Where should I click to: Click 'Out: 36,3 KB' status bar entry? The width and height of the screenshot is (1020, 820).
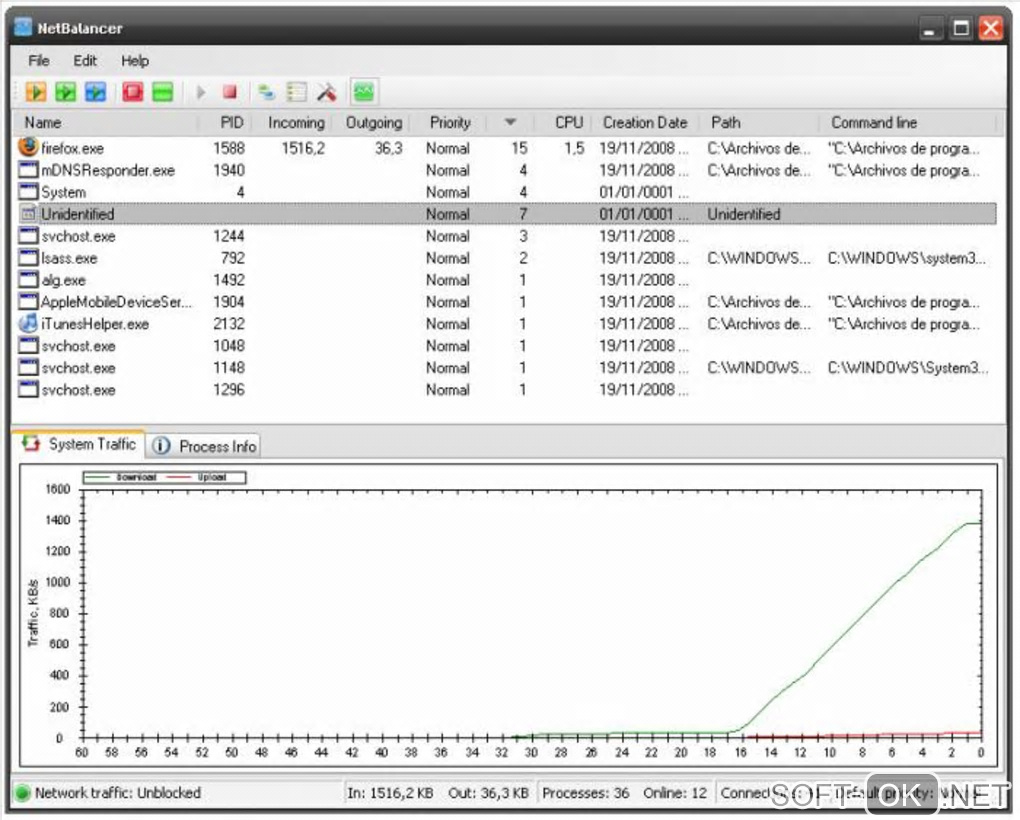[488, 793]
